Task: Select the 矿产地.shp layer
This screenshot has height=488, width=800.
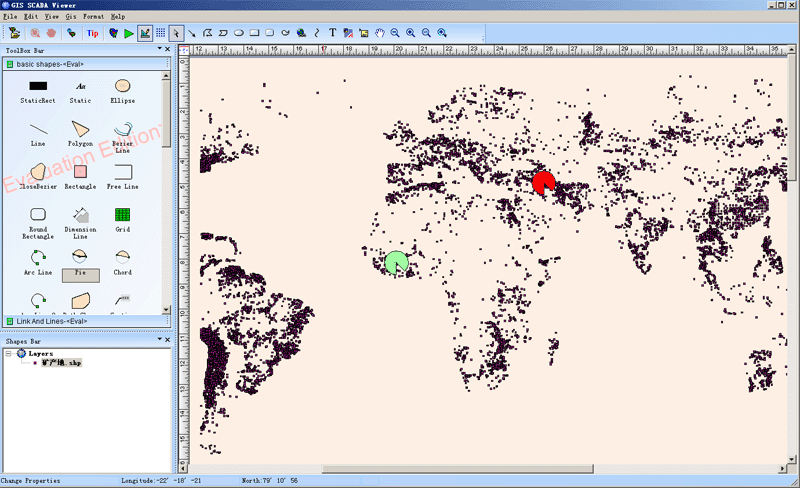Action: tap(60, 363)
